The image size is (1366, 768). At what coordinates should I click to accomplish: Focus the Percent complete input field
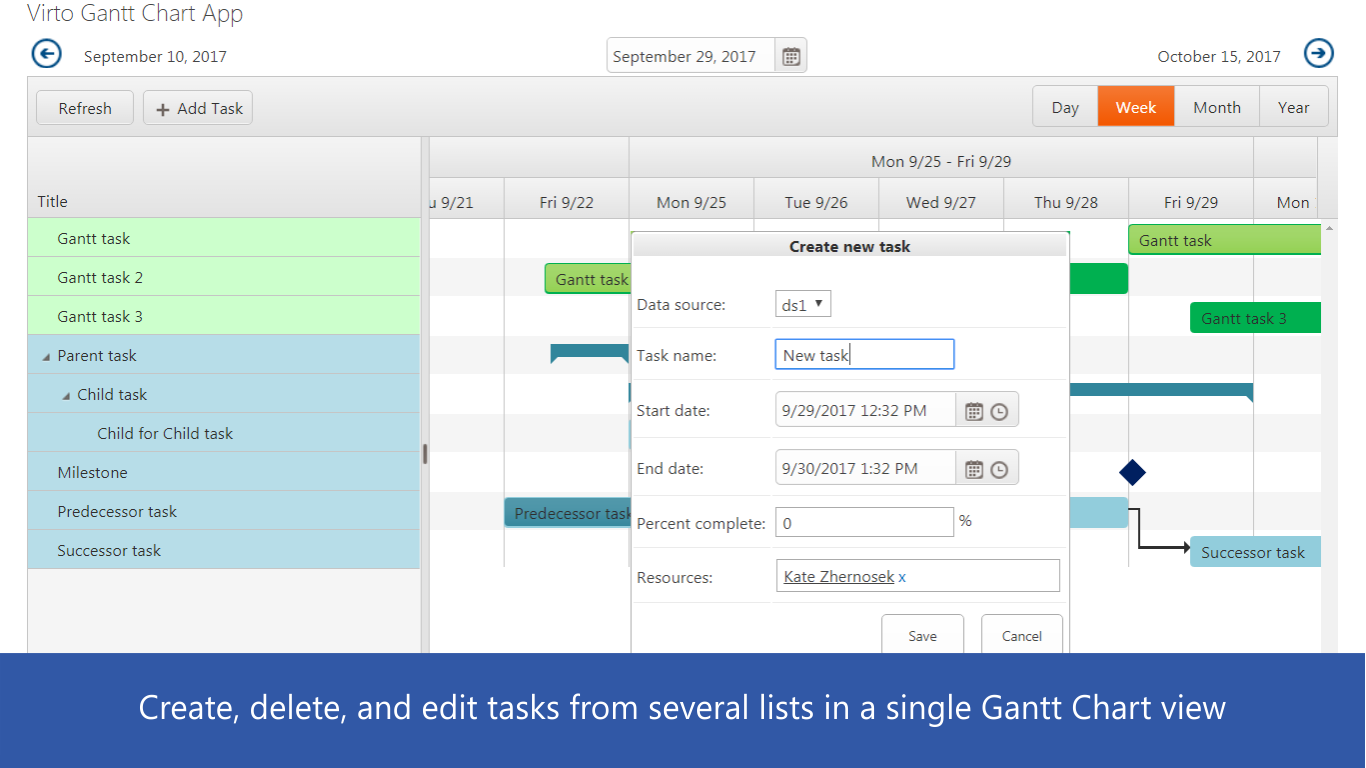tap(864, 522)
